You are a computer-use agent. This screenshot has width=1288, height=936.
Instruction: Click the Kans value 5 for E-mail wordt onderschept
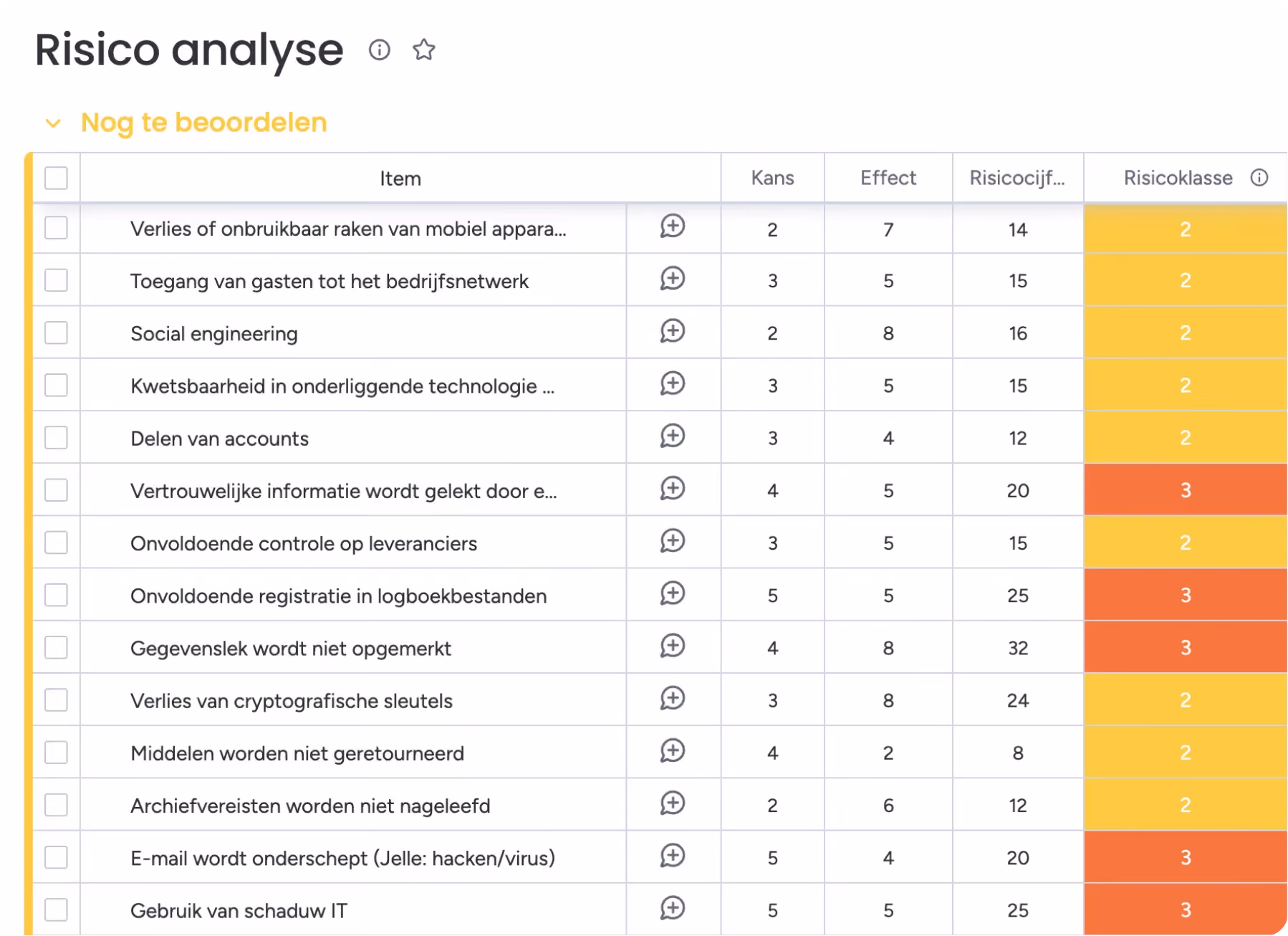(x=772, y=858)
